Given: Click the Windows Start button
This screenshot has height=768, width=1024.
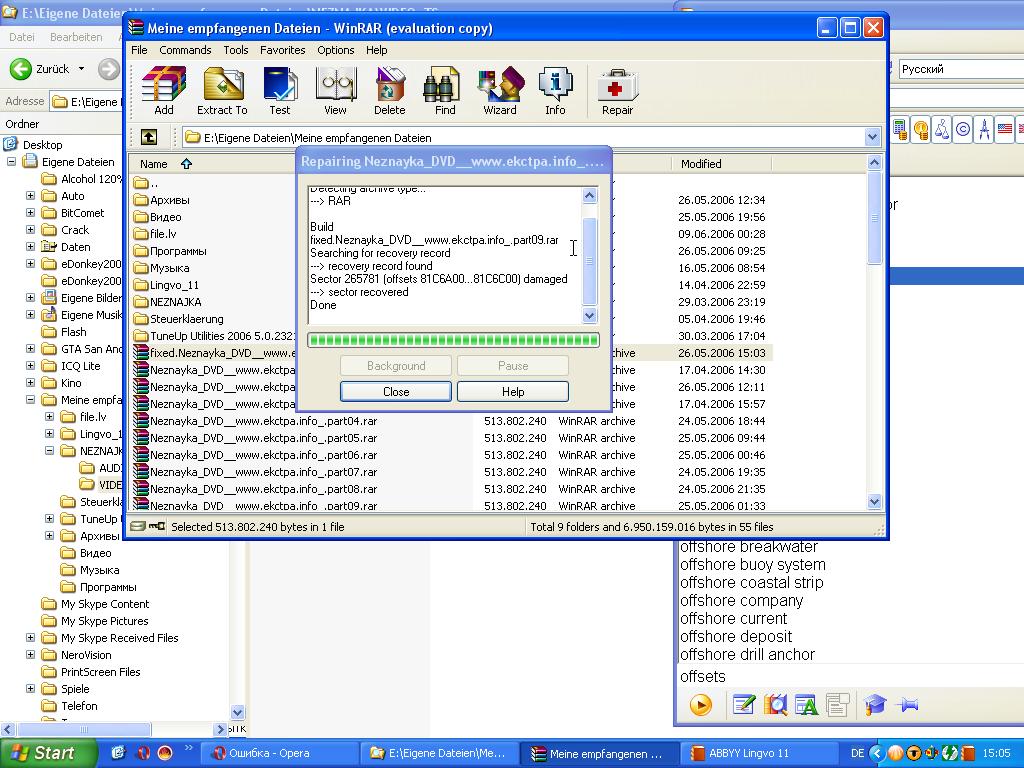Looking at the screenshot, I should point(48,753).
